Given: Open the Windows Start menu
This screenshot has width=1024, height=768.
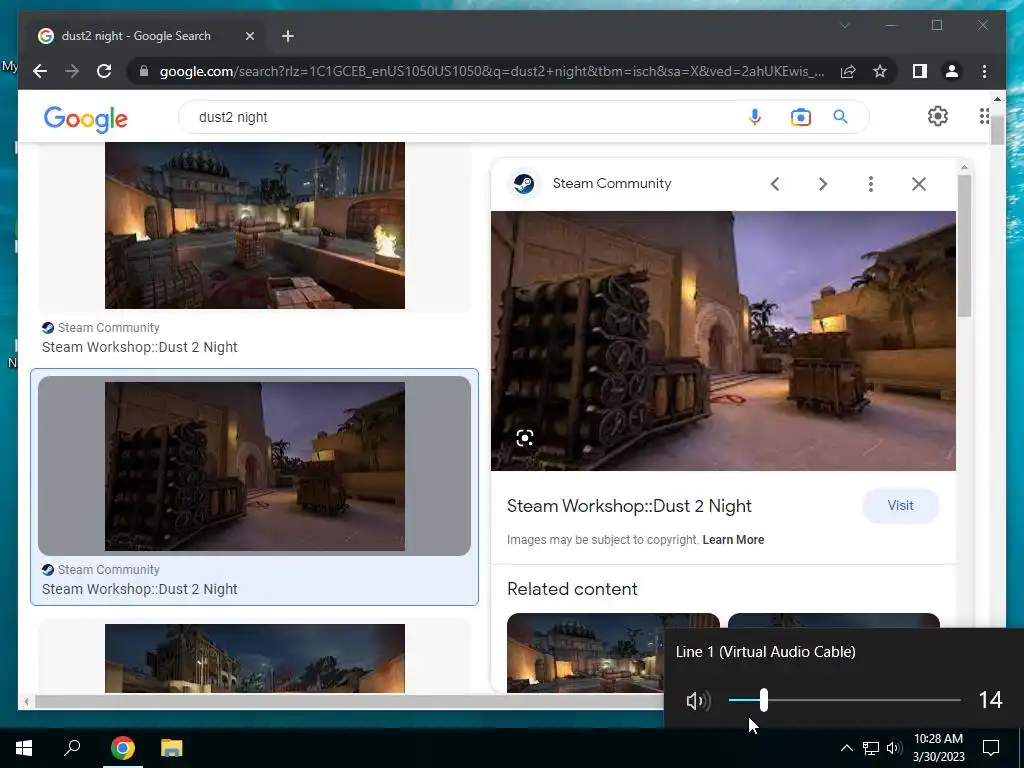Looking at the screenshot, I should click(x=24, y=748).
